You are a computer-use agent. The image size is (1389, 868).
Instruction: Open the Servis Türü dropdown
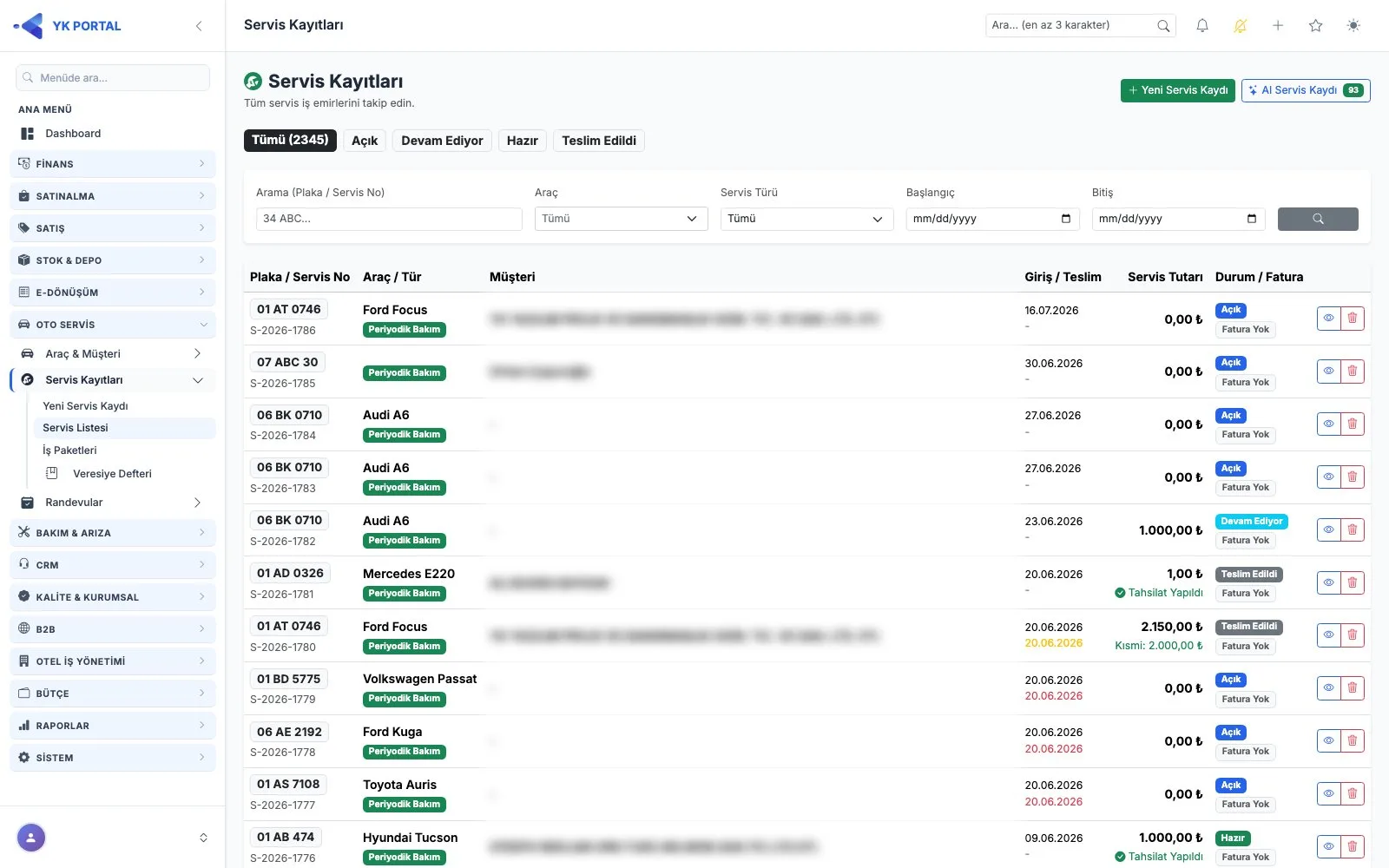point(807,219)
